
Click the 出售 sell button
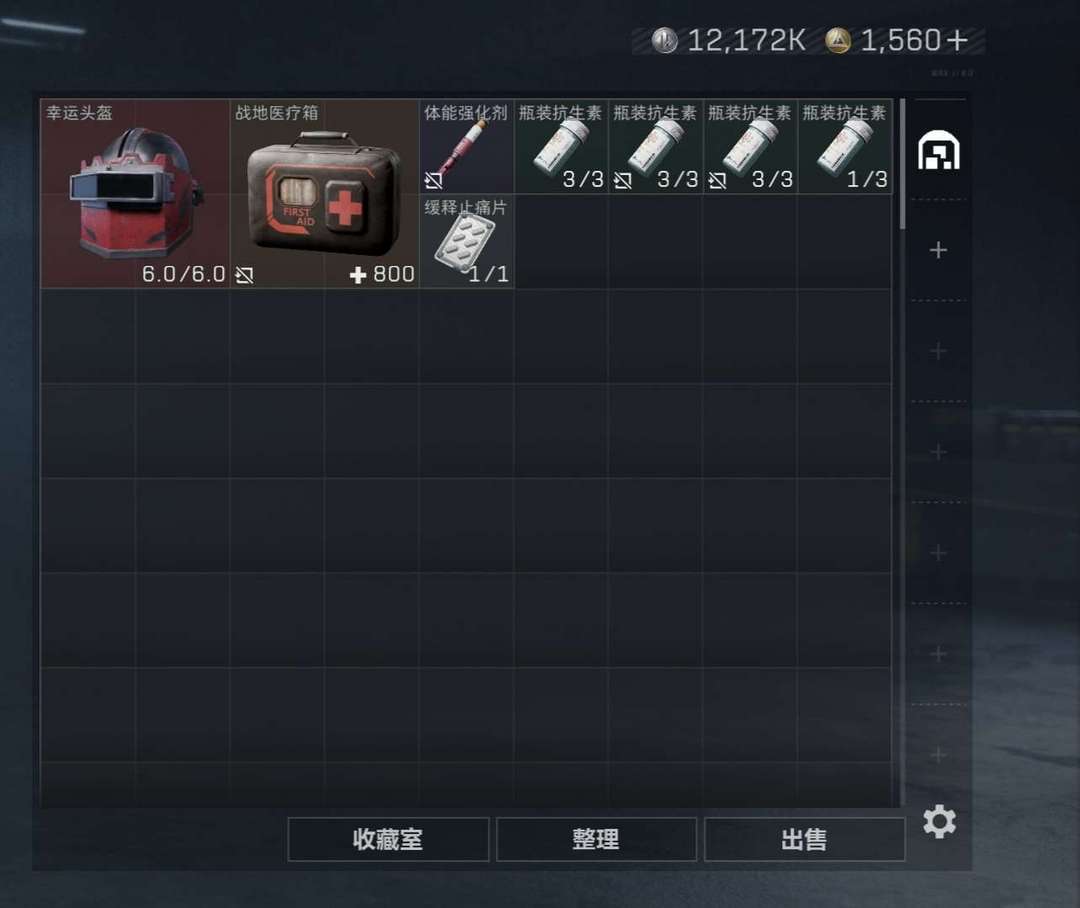804,839
